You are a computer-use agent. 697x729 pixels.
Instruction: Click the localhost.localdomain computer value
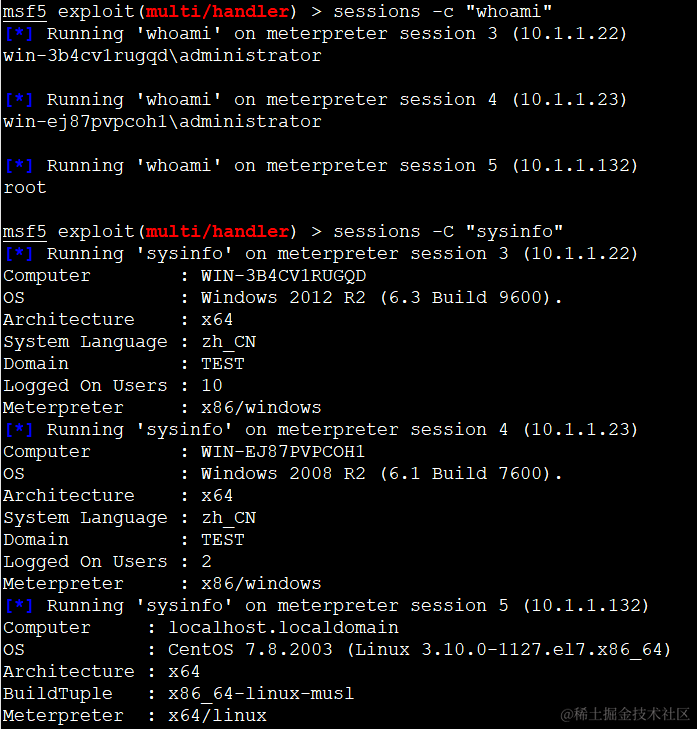point(283,627)
